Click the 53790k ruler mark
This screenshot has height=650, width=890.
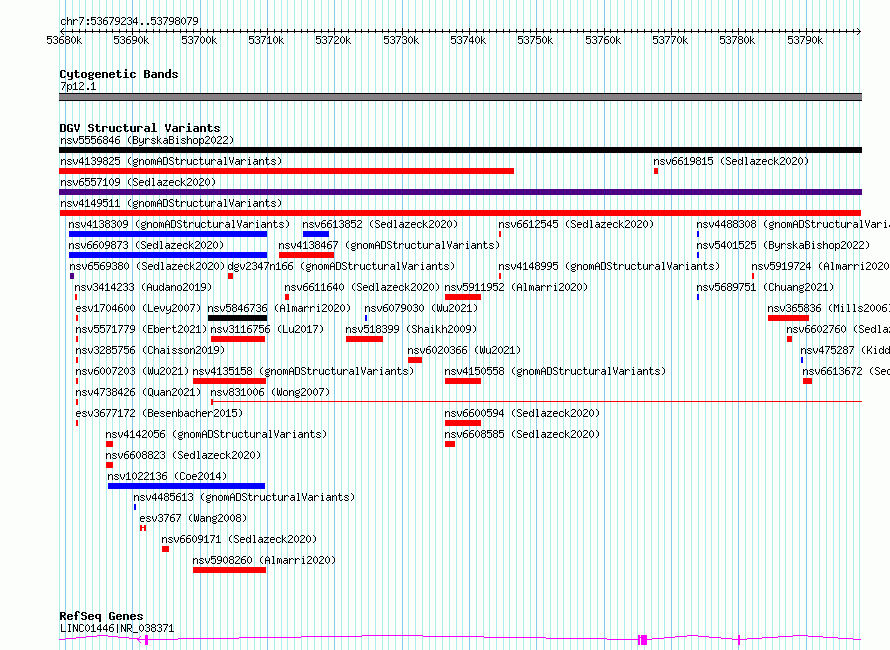point(805,40)
